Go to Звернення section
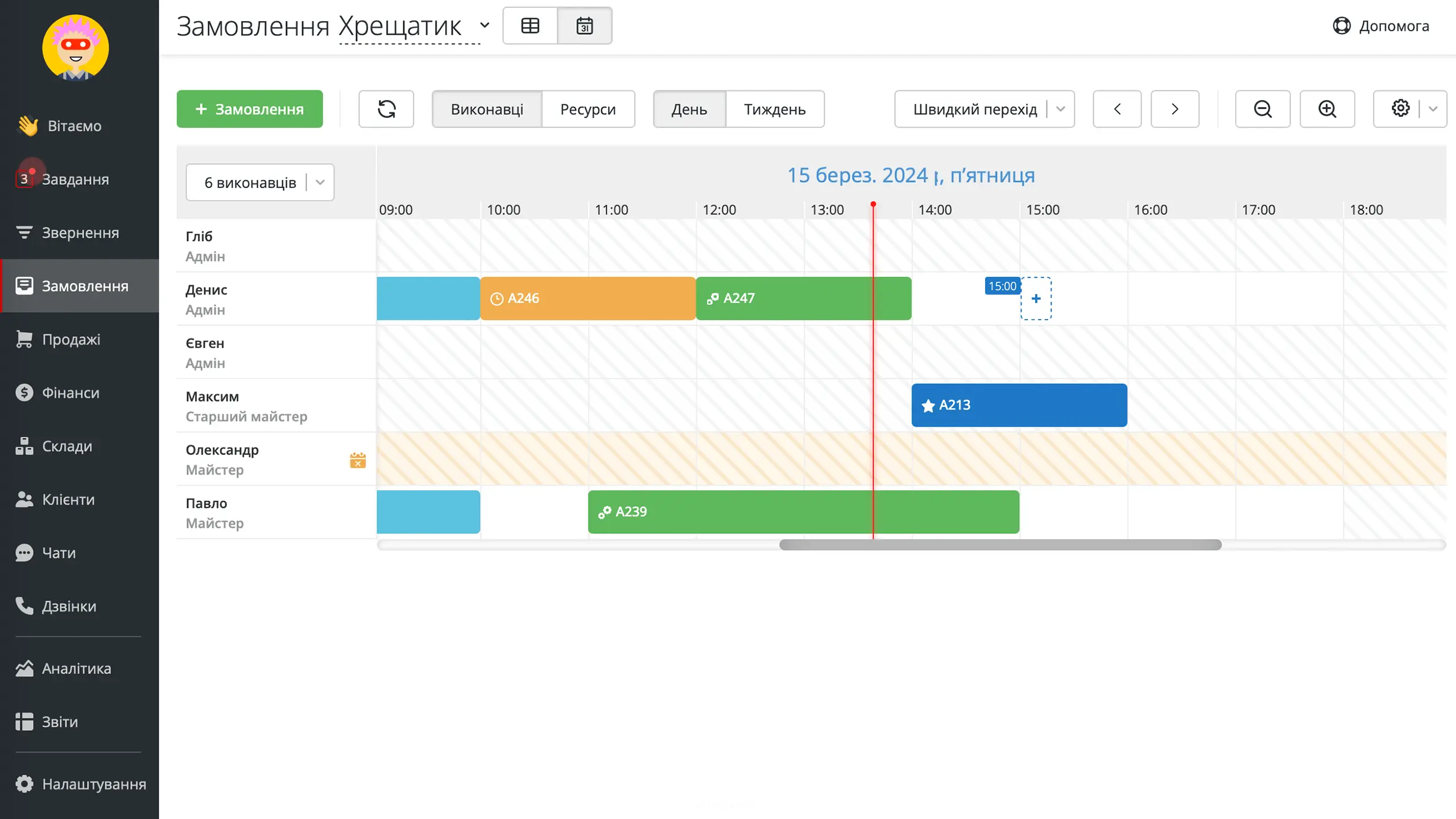1456x819 pixels. 79,233
